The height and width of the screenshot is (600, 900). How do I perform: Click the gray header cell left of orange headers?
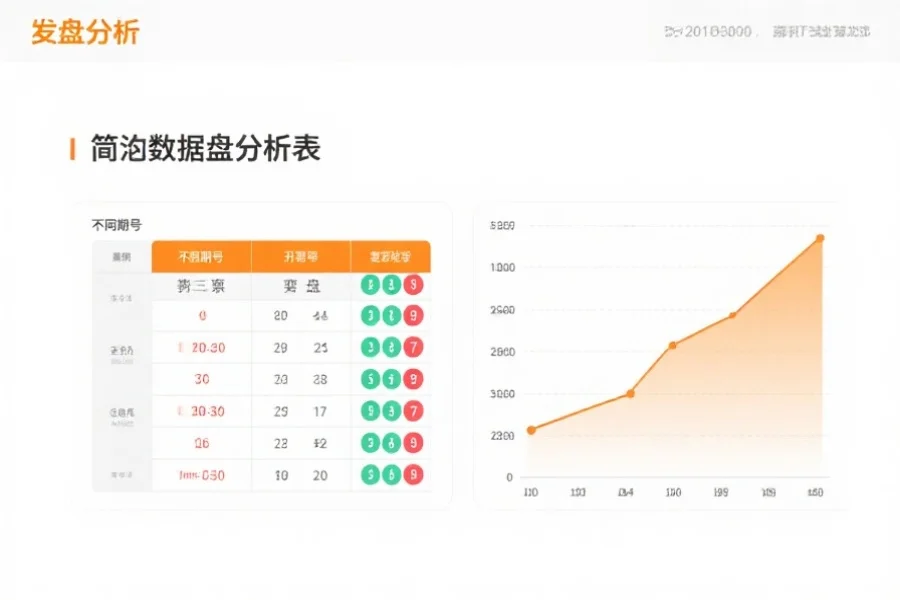[121, 257]
